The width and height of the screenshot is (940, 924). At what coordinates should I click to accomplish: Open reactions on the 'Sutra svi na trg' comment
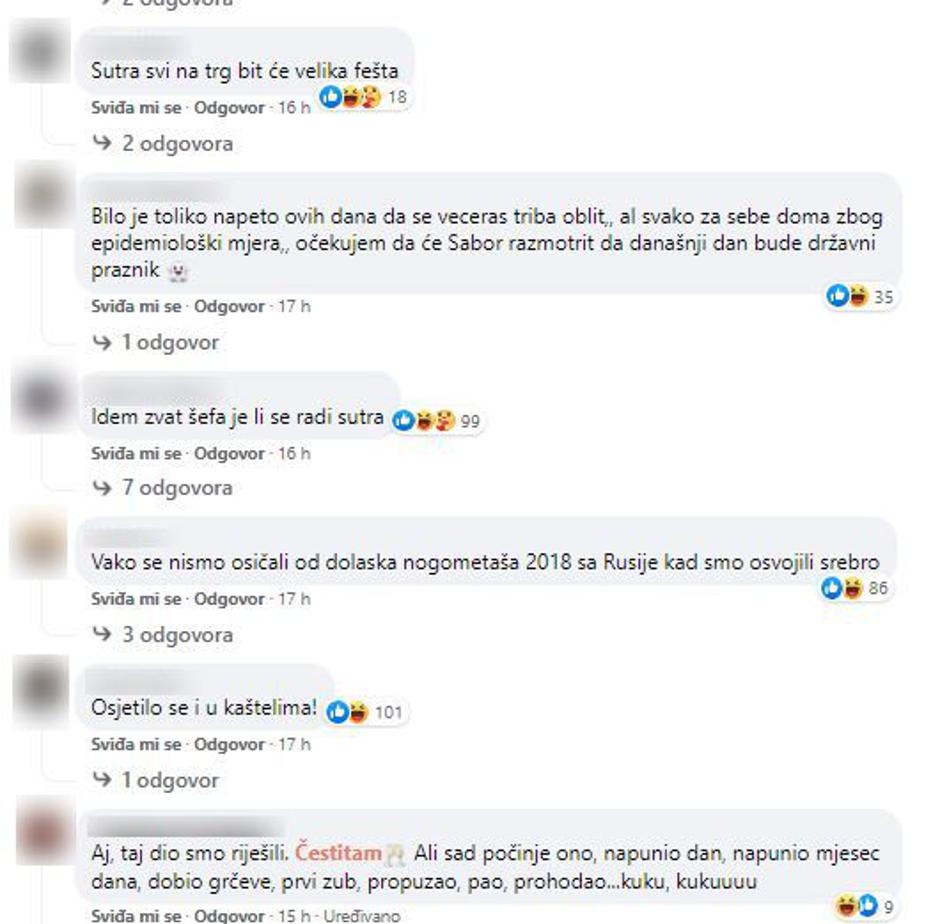coord(363,97)
